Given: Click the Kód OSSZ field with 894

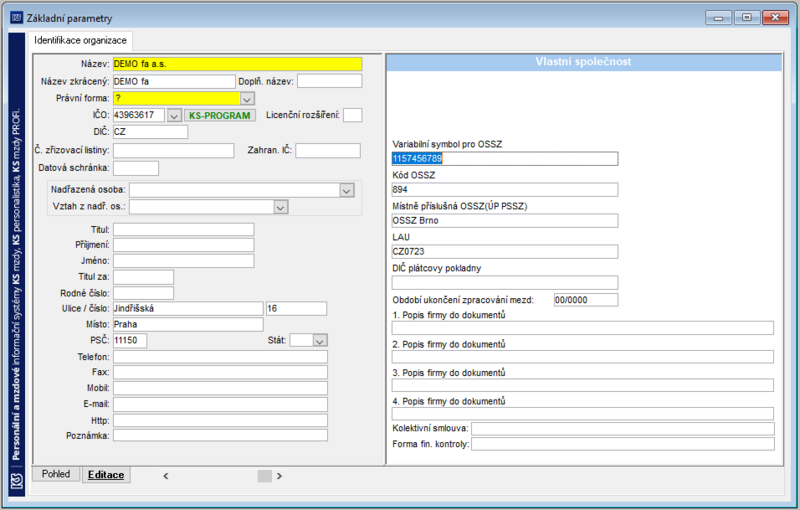Looking at the screenshot, I should coord(505,190).
